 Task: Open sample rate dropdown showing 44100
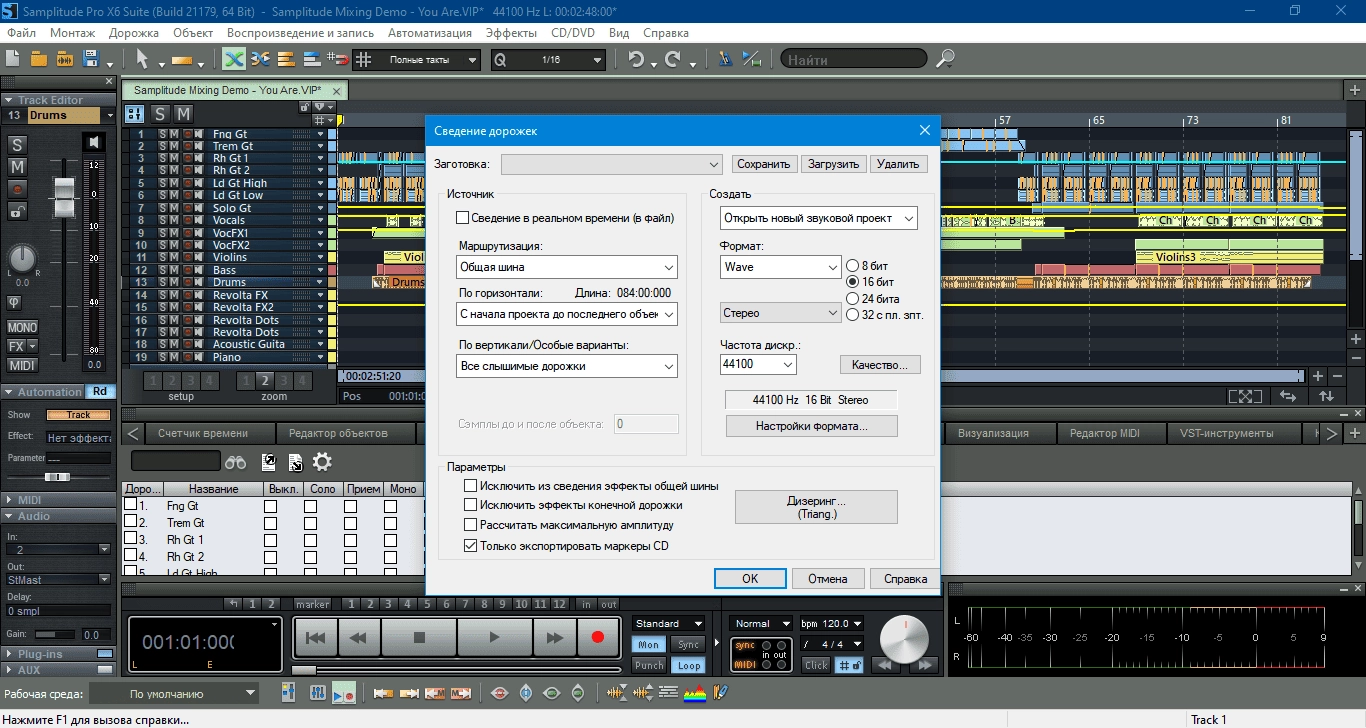point(758,365)
